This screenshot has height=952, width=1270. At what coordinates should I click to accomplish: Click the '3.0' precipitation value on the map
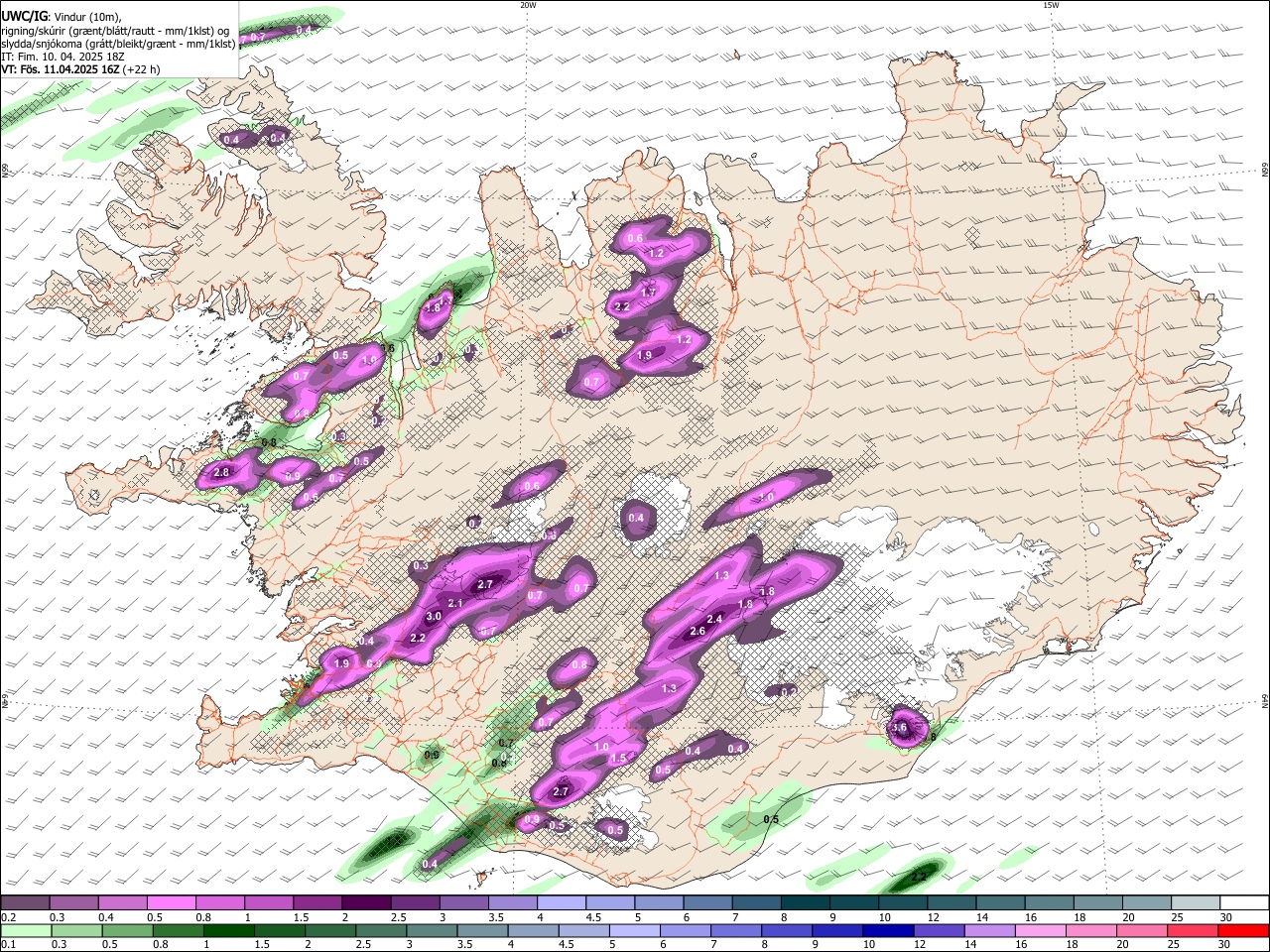[434, 616]
